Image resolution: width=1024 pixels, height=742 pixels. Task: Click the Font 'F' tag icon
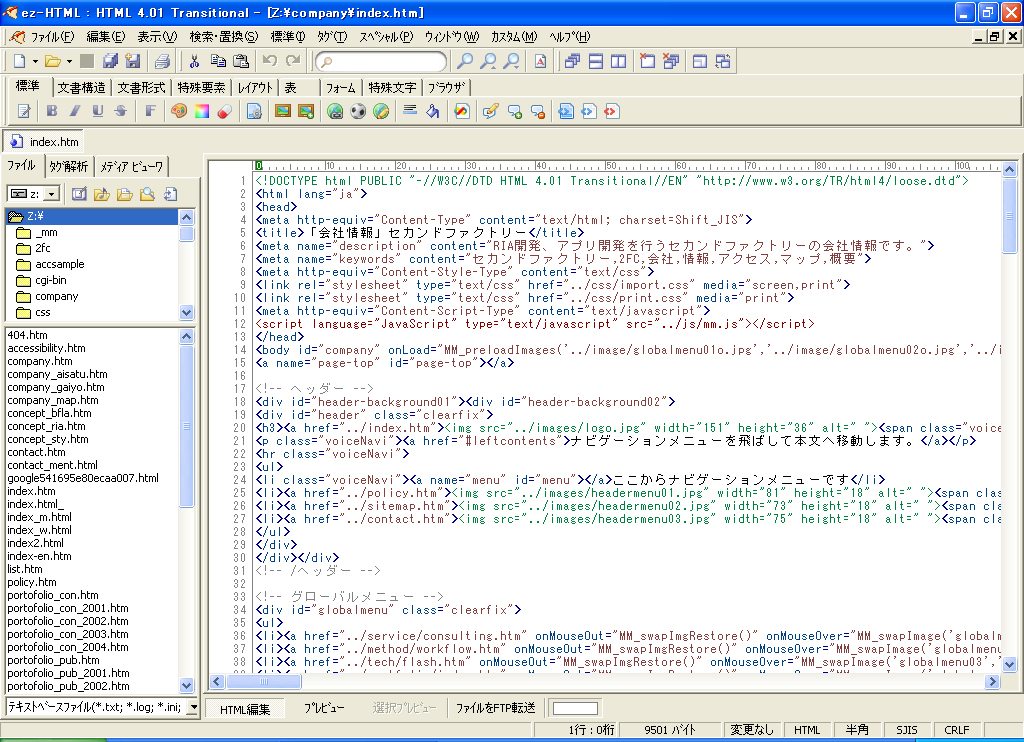point(150,111)
